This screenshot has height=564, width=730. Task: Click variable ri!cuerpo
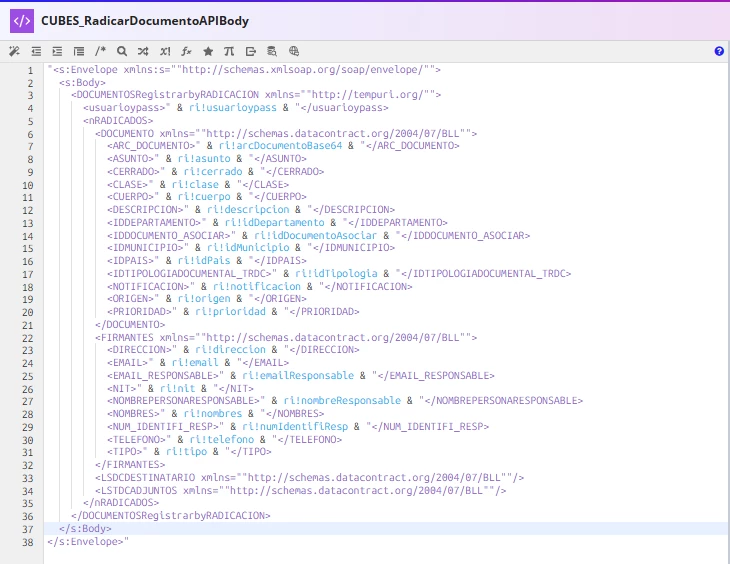[x=204, y=197]
